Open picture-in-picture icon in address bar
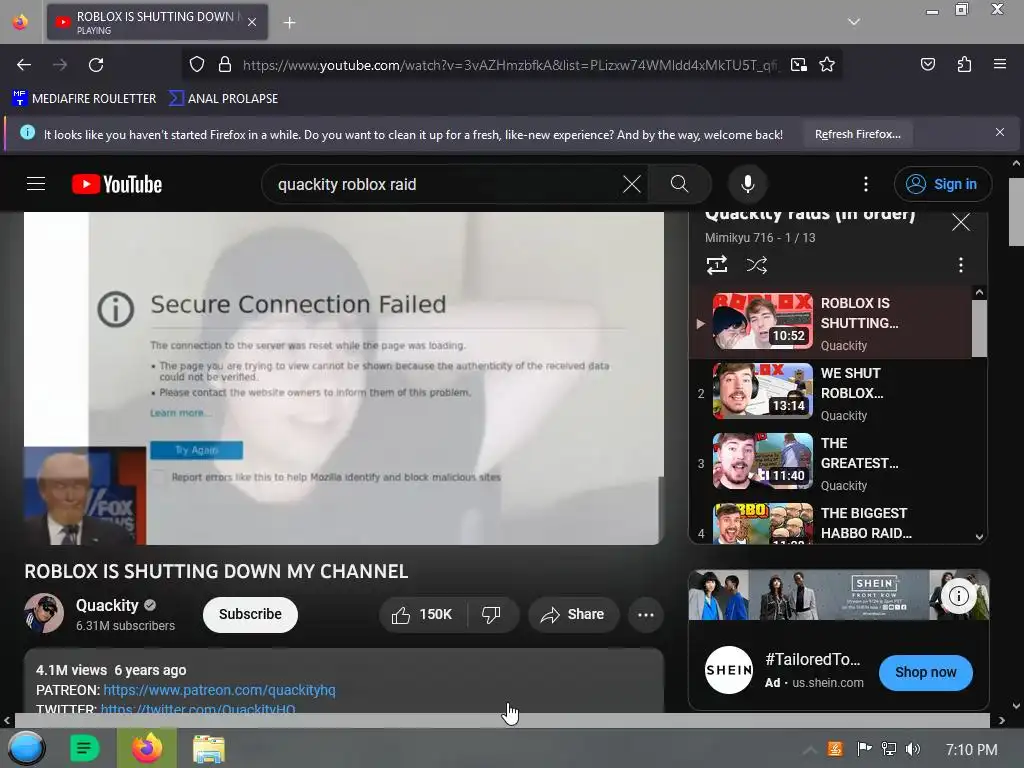 798,65
